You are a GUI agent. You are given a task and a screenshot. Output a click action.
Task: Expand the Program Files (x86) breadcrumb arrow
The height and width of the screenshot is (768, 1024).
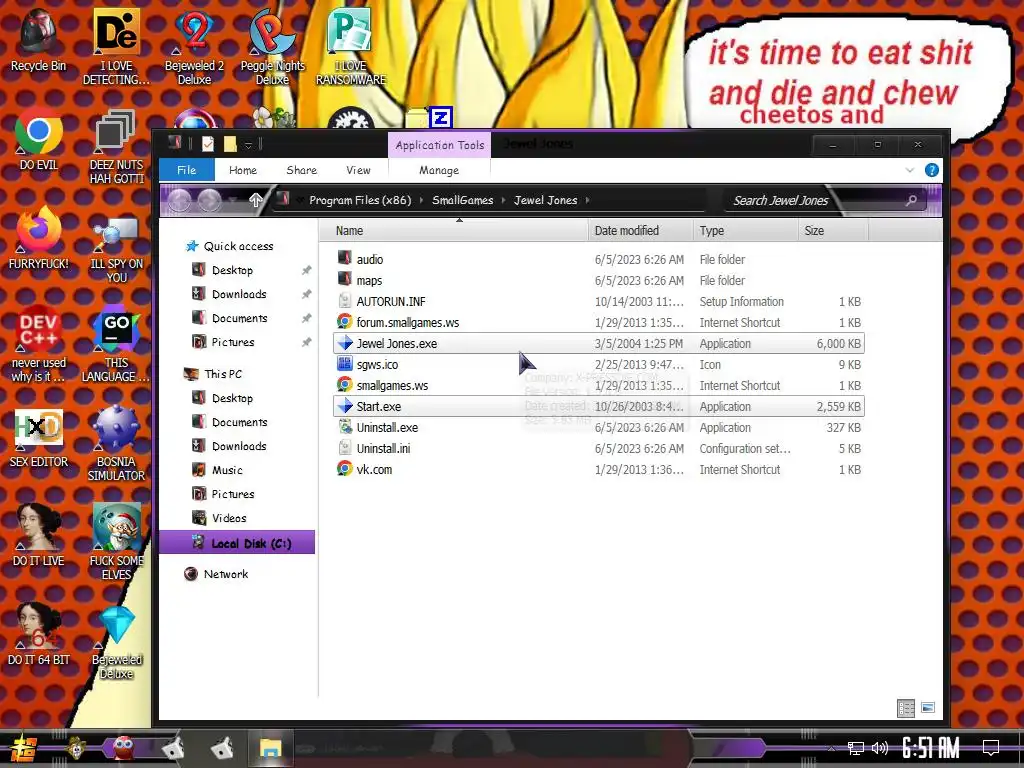point(421,200)
